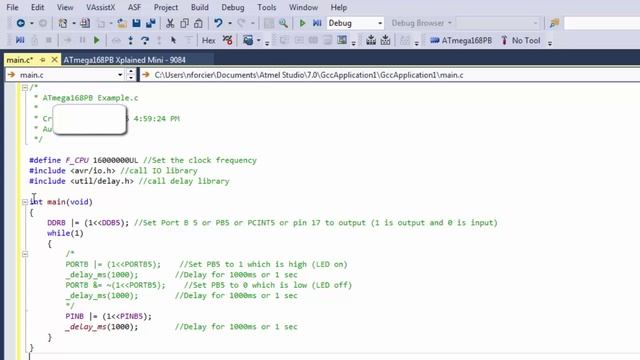Image resolution: width=640 pixels, height=360 pixels.
Task: Click the Add New Item icon
Action: (x=85, y=23)
